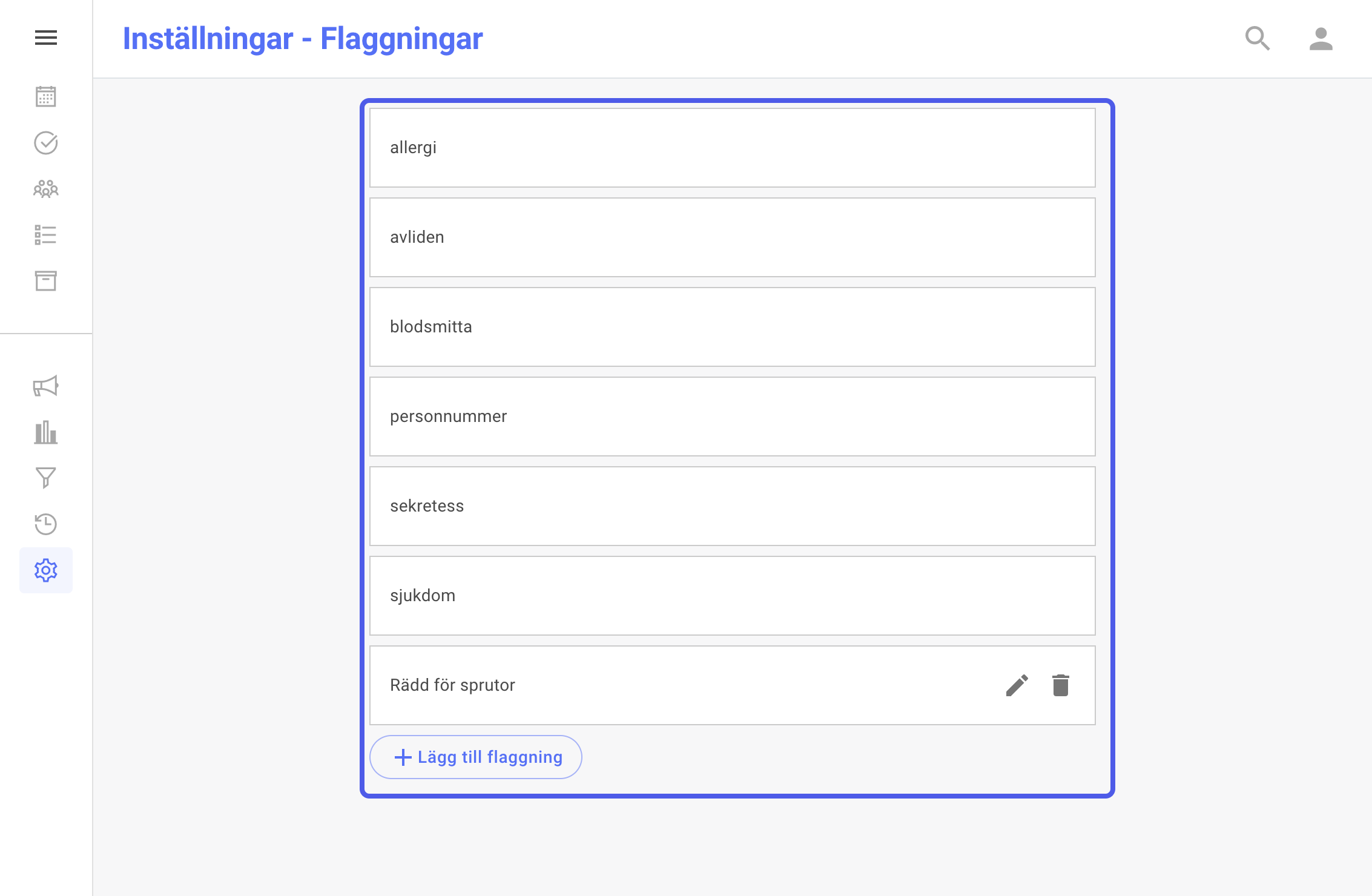Screen dimensions: 1372x896
Task: Open the checkmark tasks icon
Action: coord(46,143)
